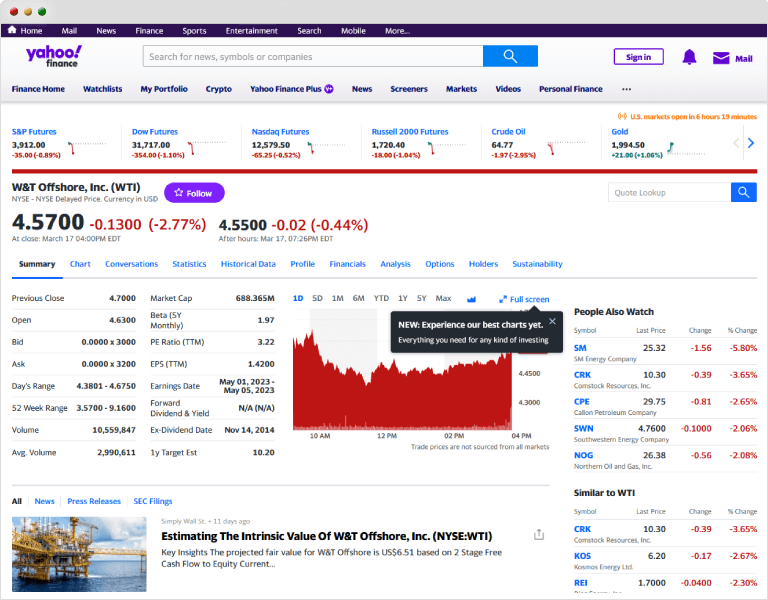This screenshot has height=600, width=768.
Task: Open SWN symbol link
Action: click(x=583, y=428)
